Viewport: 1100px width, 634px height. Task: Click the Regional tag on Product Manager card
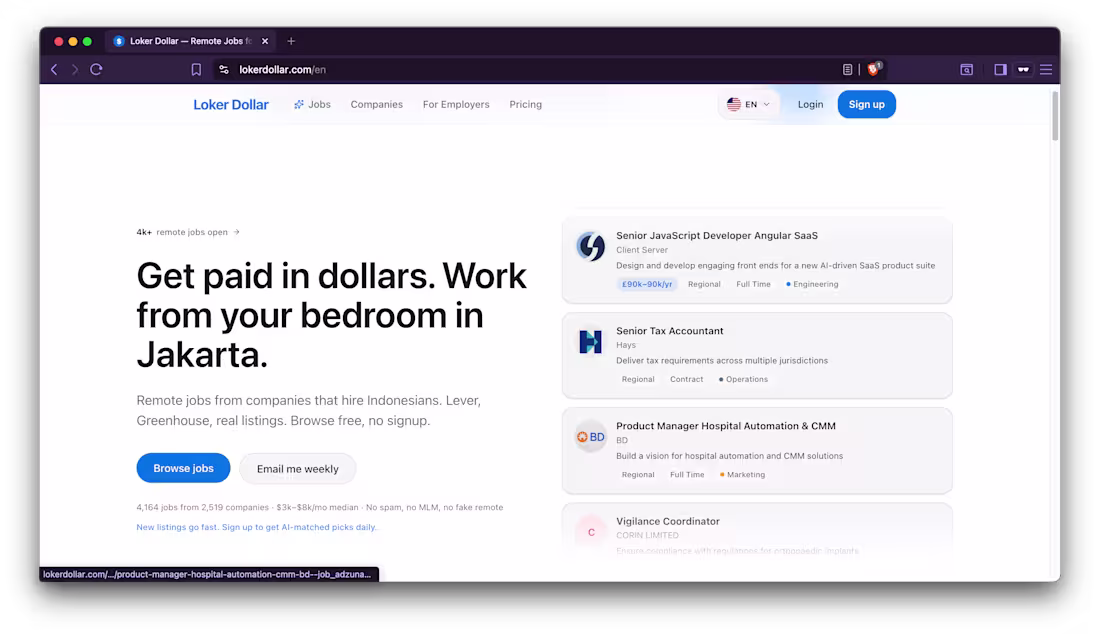point(638,475)
